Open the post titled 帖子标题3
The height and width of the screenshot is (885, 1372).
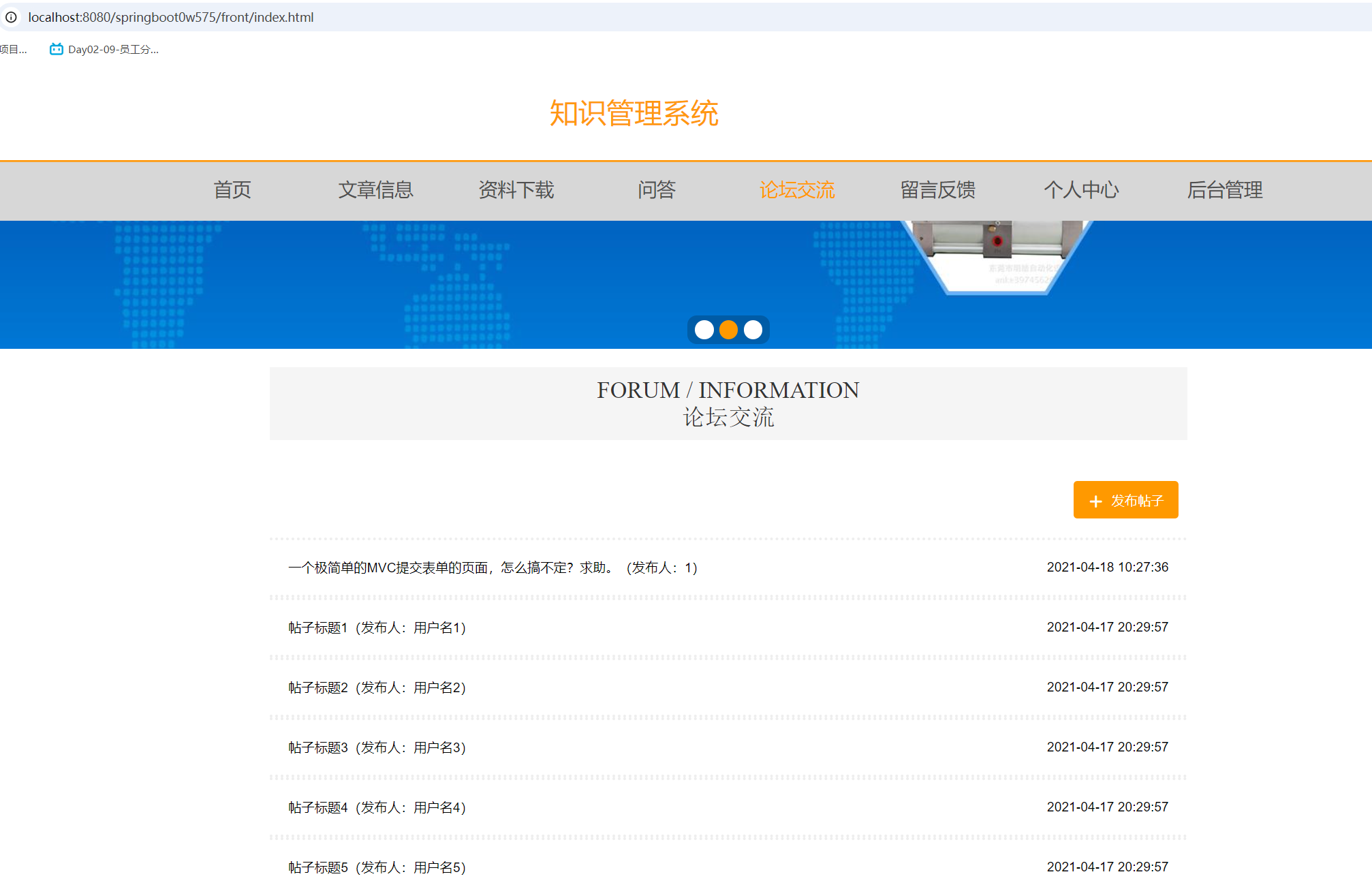click(377, 747)
